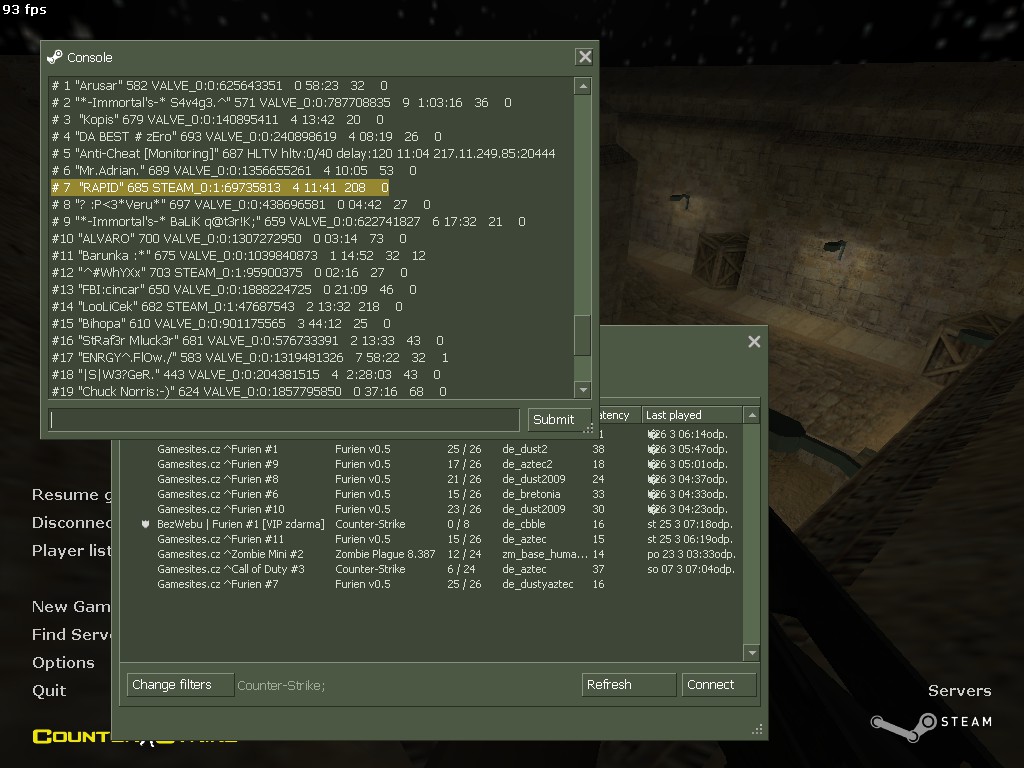The image size is (1024, 768).
Task: Sort servers by Last played column
Action: coord(692,415)
